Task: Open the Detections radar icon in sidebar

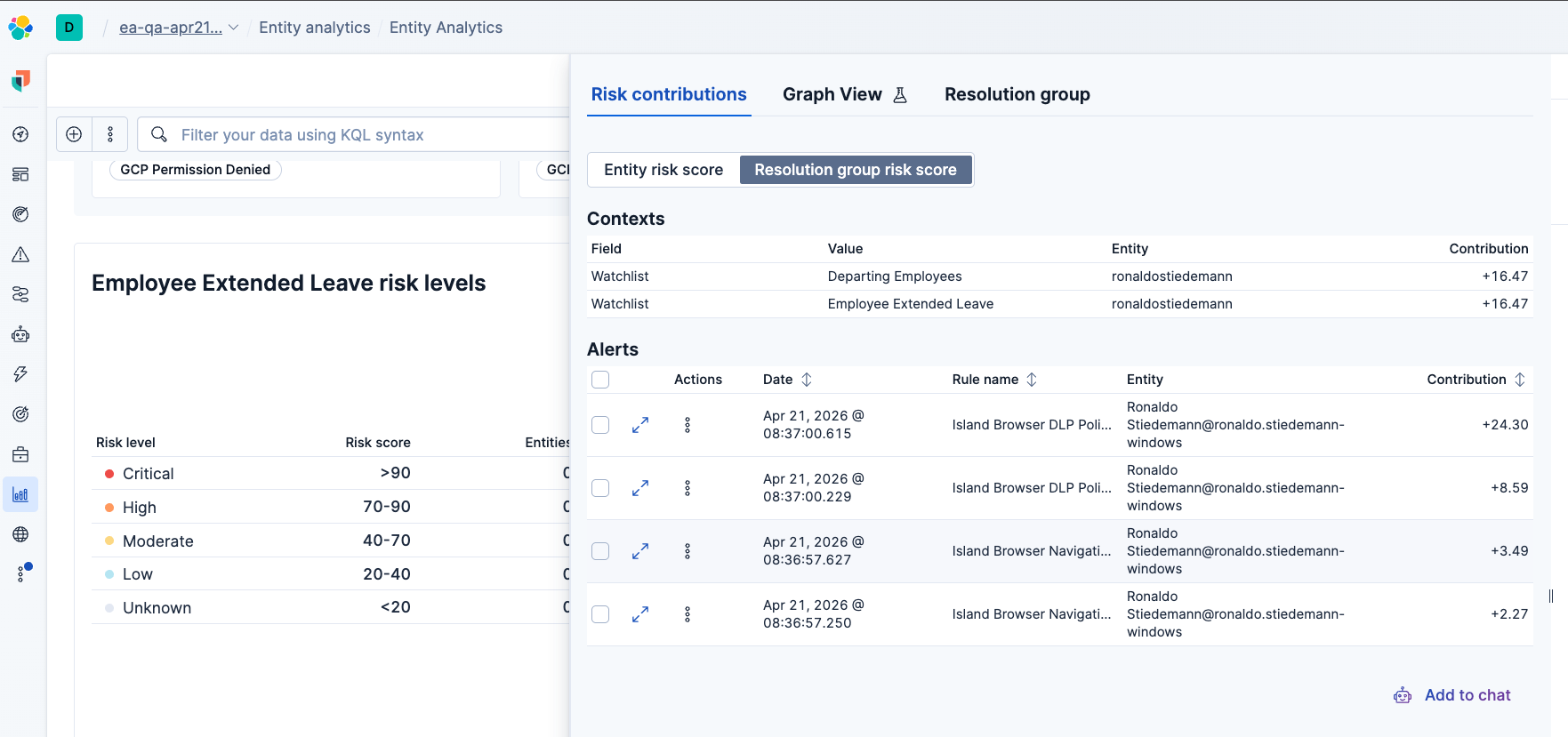Action: click(x=20, y=214)
